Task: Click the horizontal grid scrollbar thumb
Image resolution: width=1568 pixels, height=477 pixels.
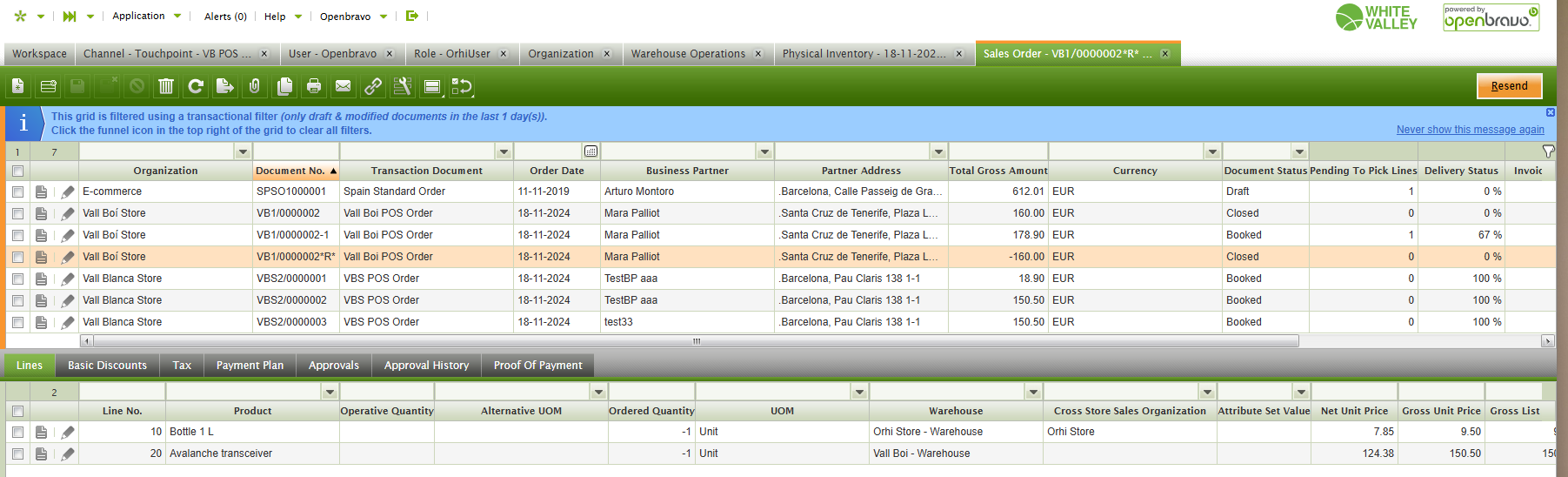Action: (x=696, y=341)
